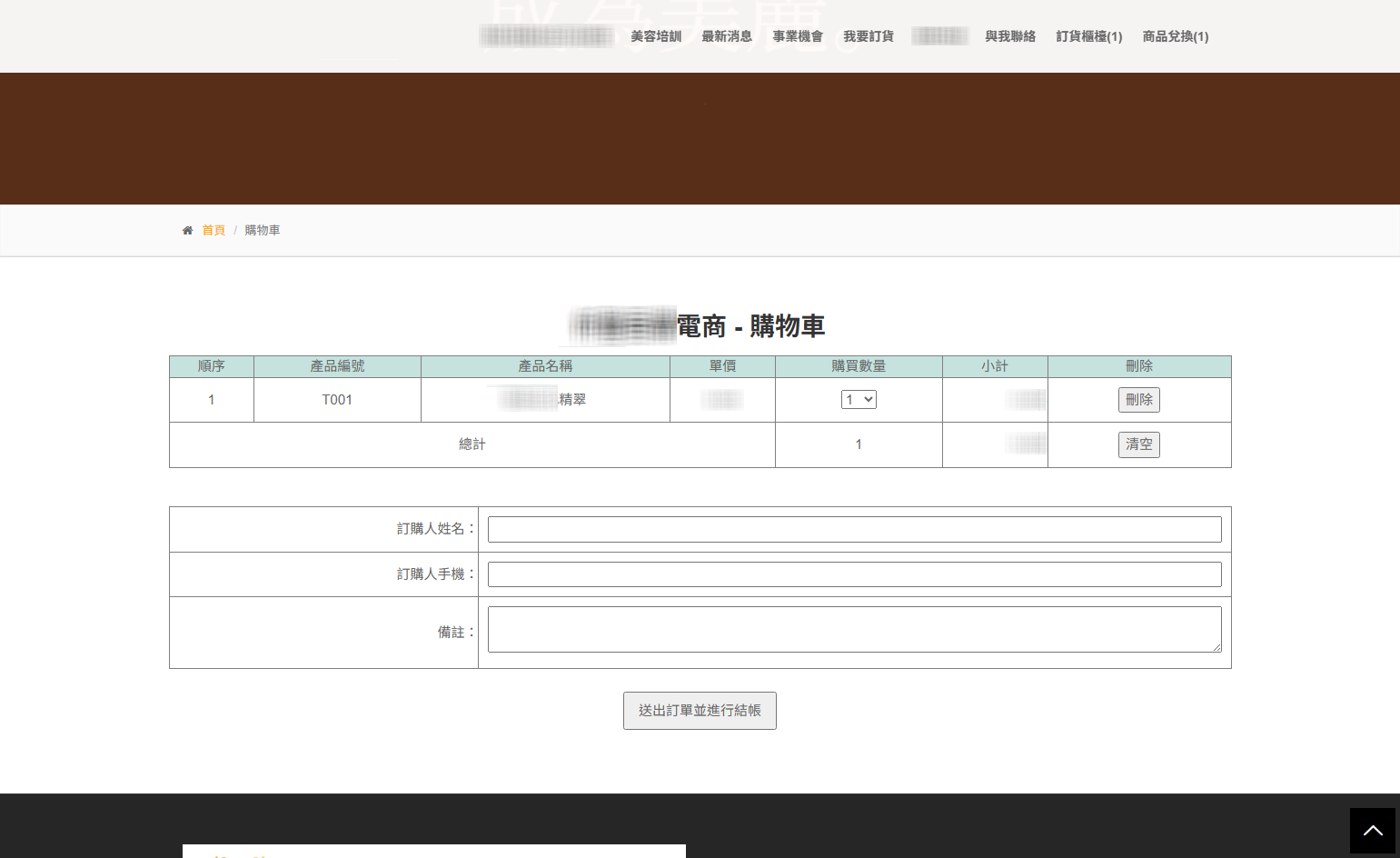Click into the 備註 textarea
This screenshot has height=858, width=1400.
(855, 629)
